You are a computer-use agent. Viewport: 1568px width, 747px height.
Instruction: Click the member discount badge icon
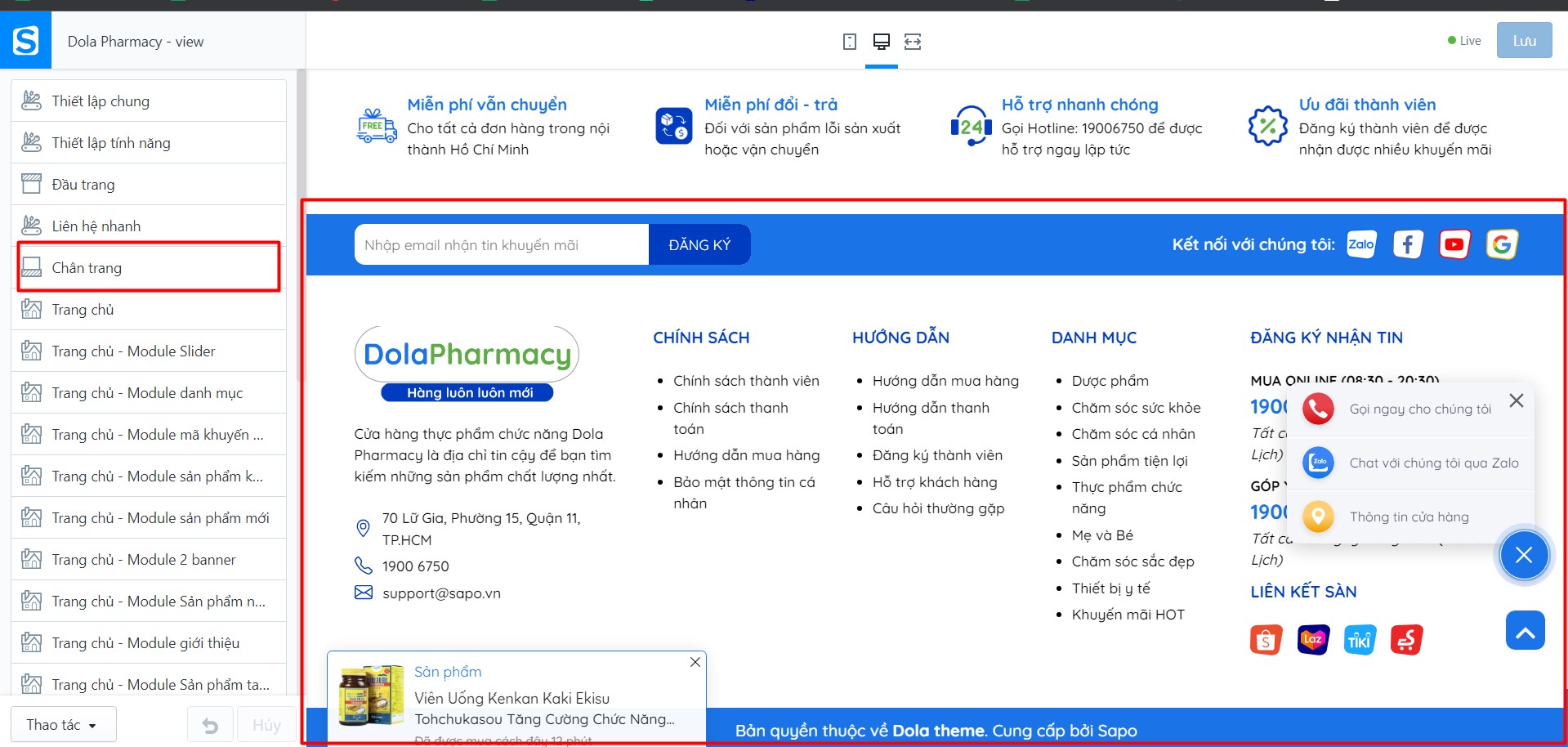point(1268,127)
